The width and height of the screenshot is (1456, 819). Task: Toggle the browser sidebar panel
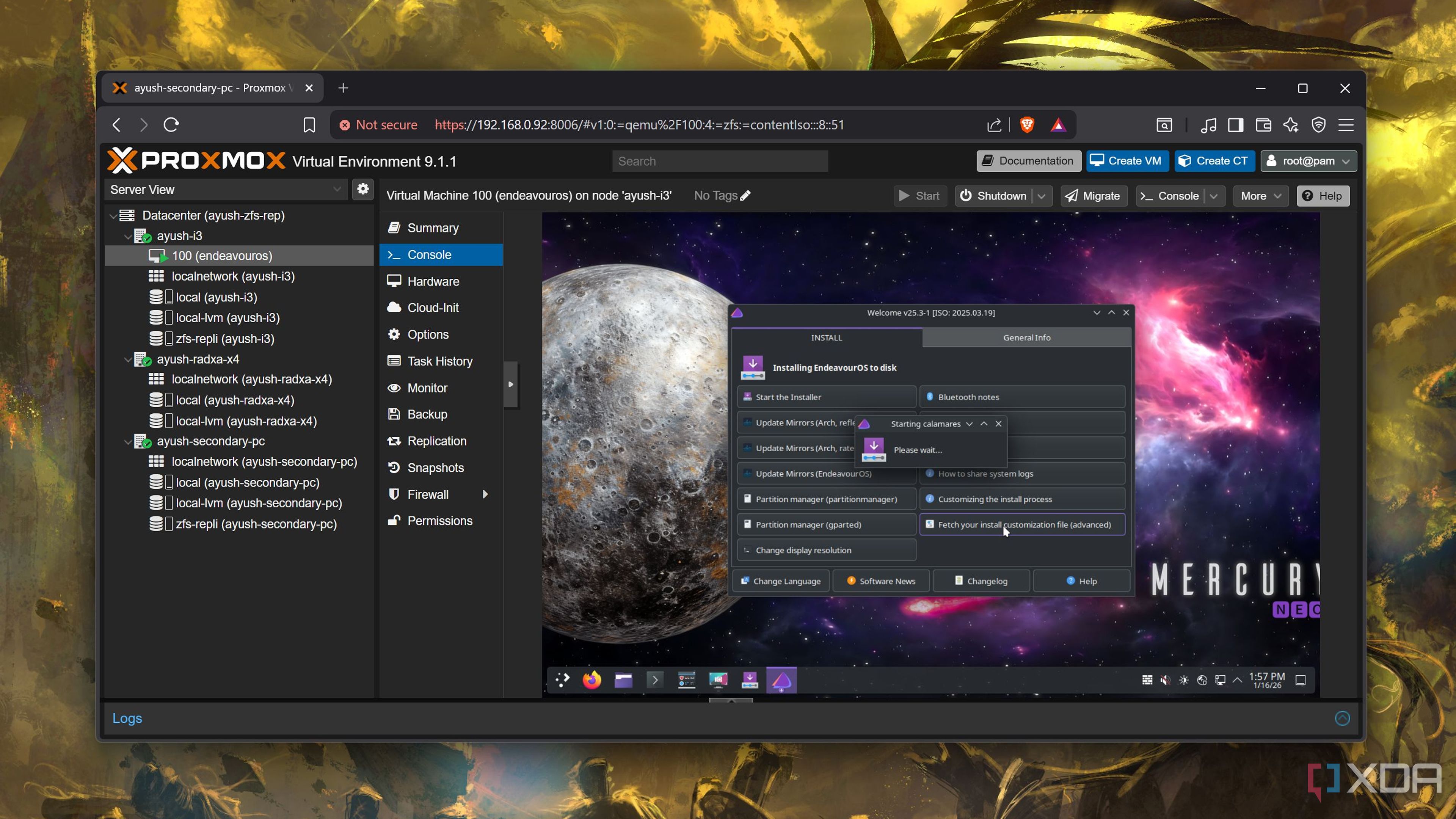tap(1236, 125)
